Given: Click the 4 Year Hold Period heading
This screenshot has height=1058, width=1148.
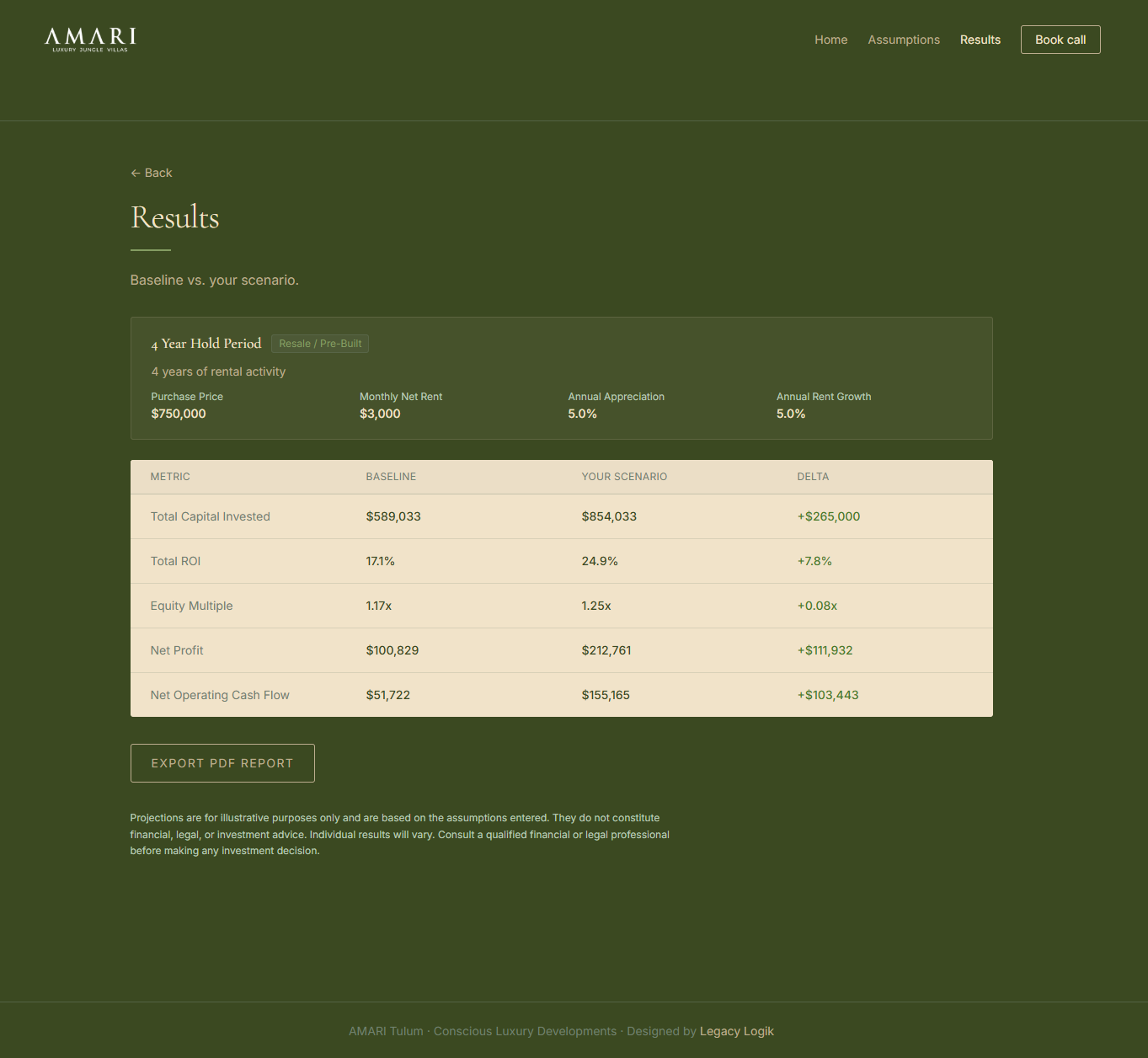Looking at the screenshot, I should 206,344.
